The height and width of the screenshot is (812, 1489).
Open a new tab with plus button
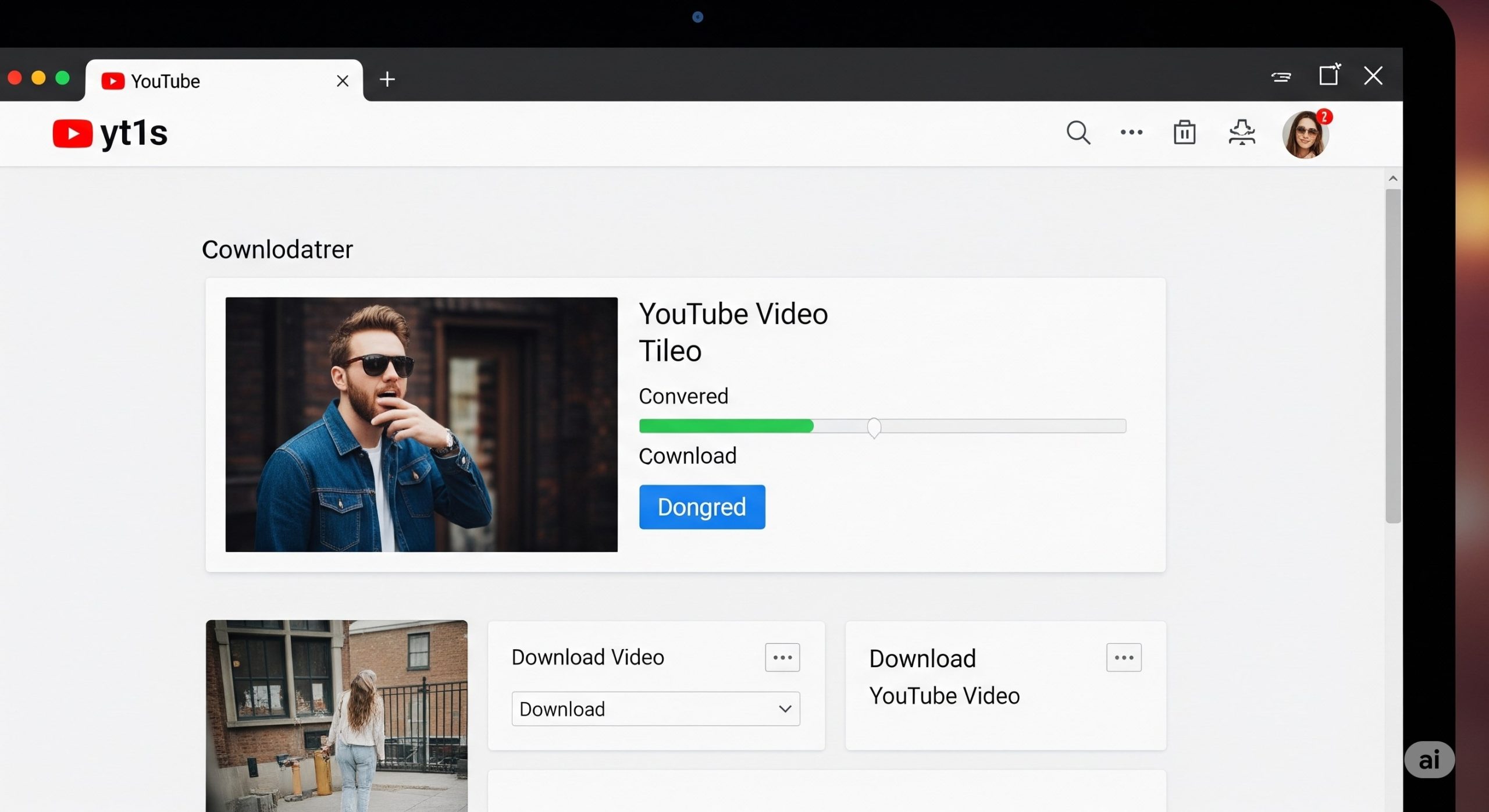pos(387,79)
